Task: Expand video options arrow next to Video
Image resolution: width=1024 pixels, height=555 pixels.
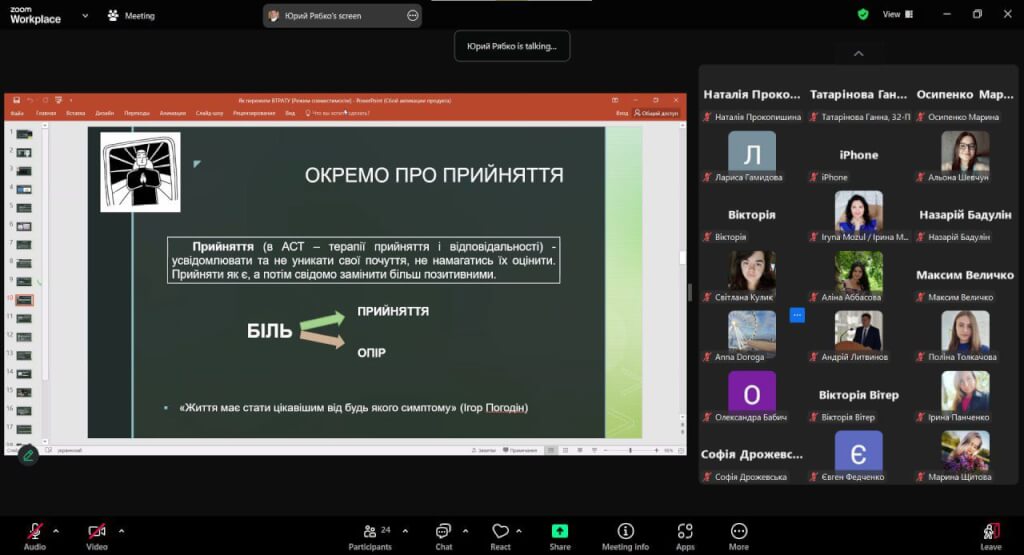Action: 121,530
